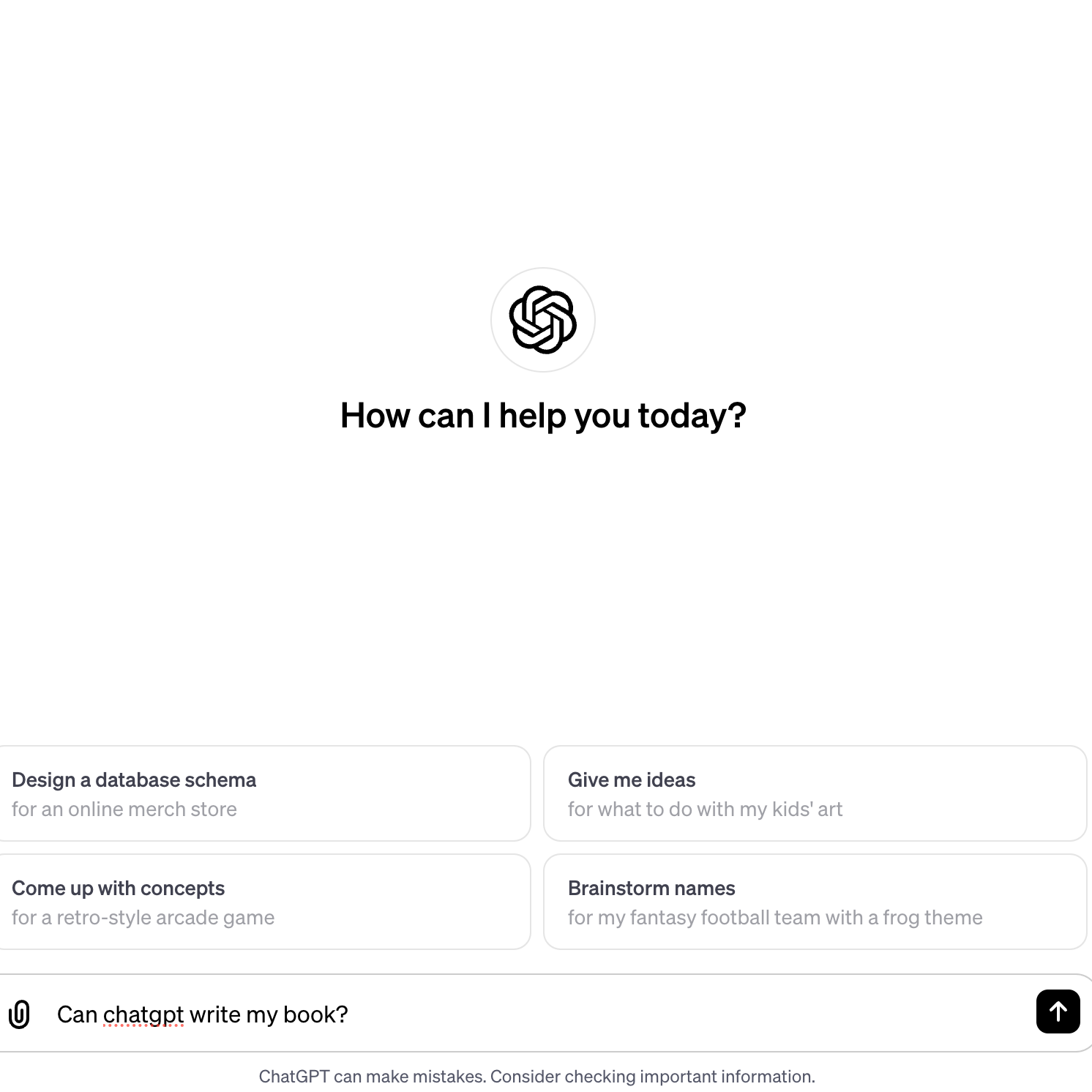This screenshot has width=1092, height=1092.
Task: Click 'for an online merch store' subtitle
Action: 124,809
